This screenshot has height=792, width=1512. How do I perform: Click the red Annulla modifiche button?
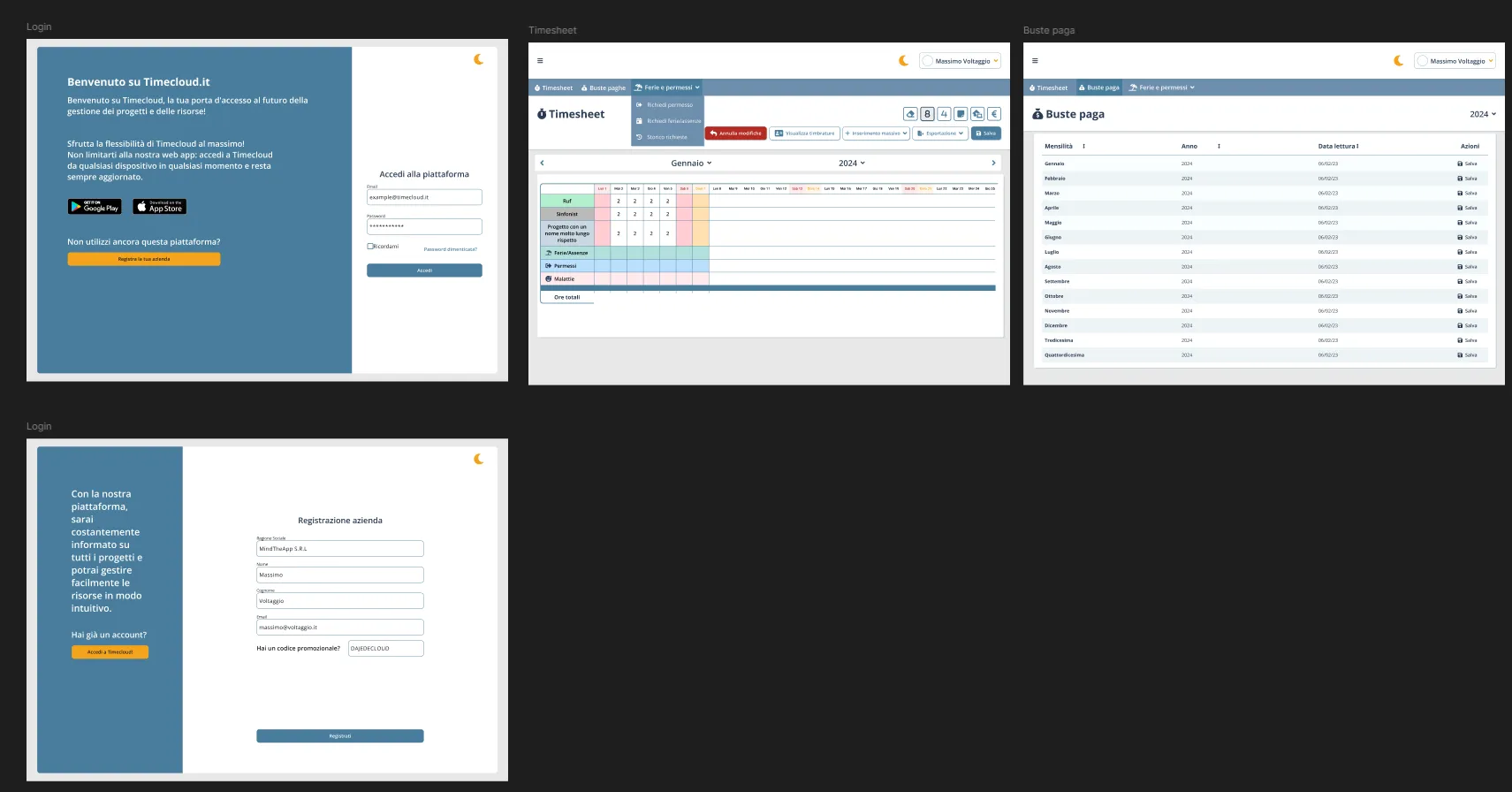(x=735, y=133)
